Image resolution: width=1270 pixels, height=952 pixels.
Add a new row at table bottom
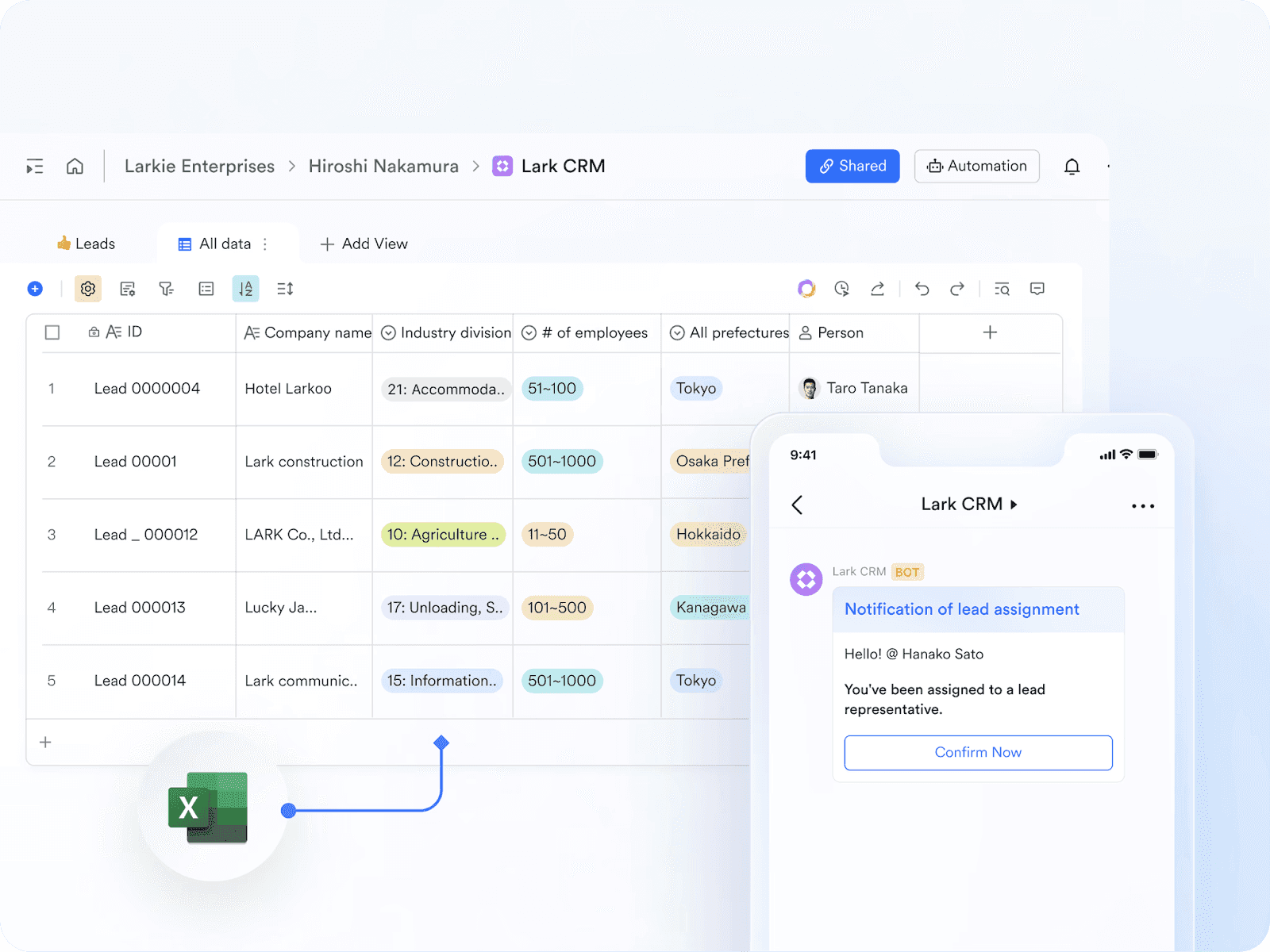pos(45,742)
